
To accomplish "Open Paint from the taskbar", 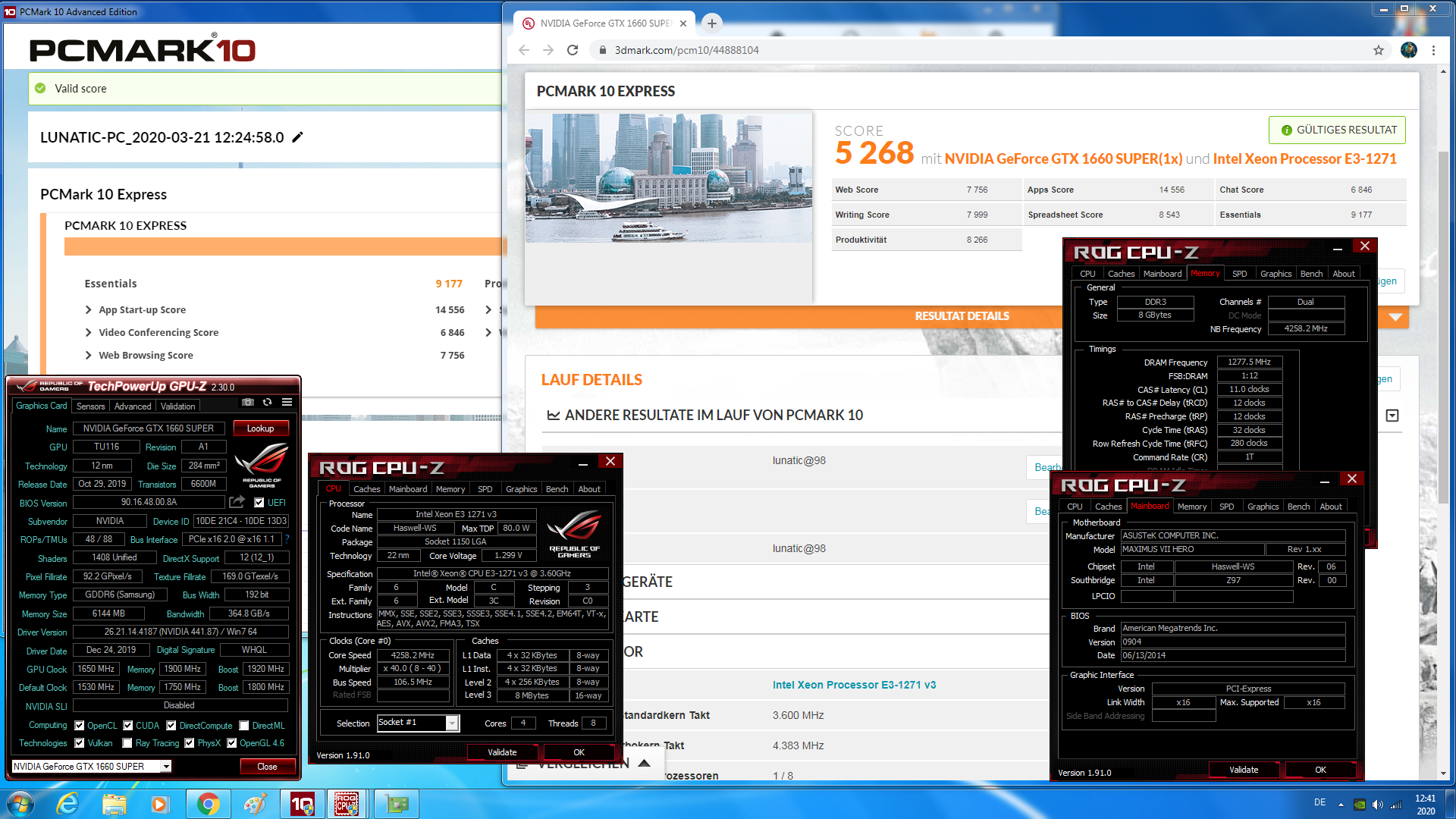I will tap(255, 804).
